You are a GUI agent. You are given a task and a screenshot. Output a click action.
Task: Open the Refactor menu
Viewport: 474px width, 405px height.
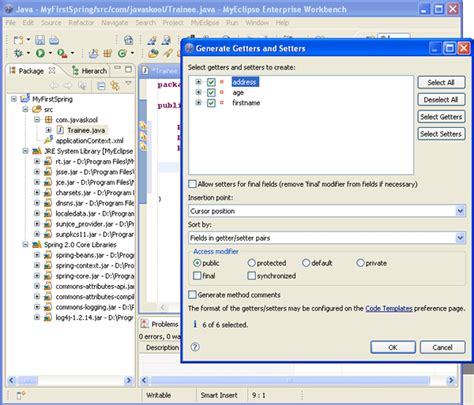(81, 23)
